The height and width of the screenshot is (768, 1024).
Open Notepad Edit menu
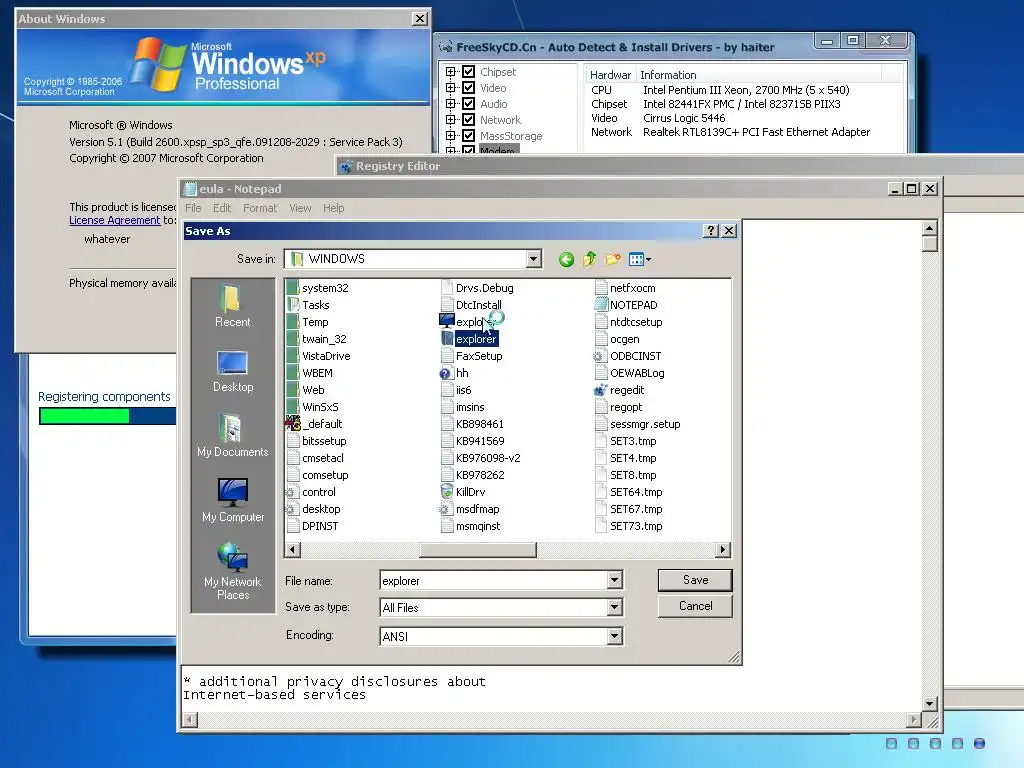click(222, 208)
